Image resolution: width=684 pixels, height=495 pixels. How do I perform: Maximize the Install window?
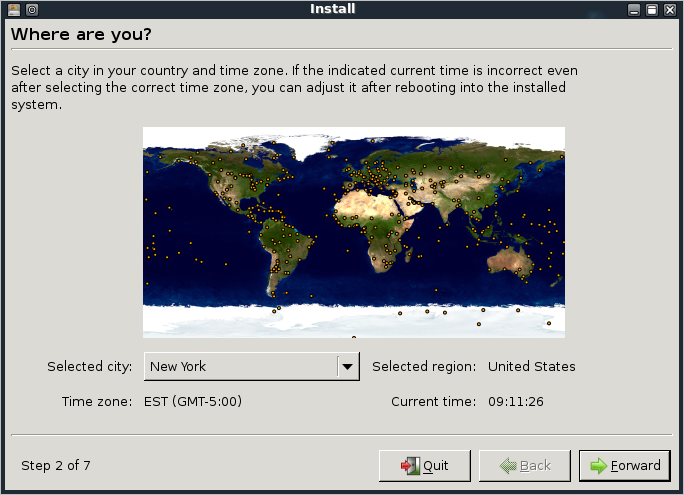pos(652,9)
